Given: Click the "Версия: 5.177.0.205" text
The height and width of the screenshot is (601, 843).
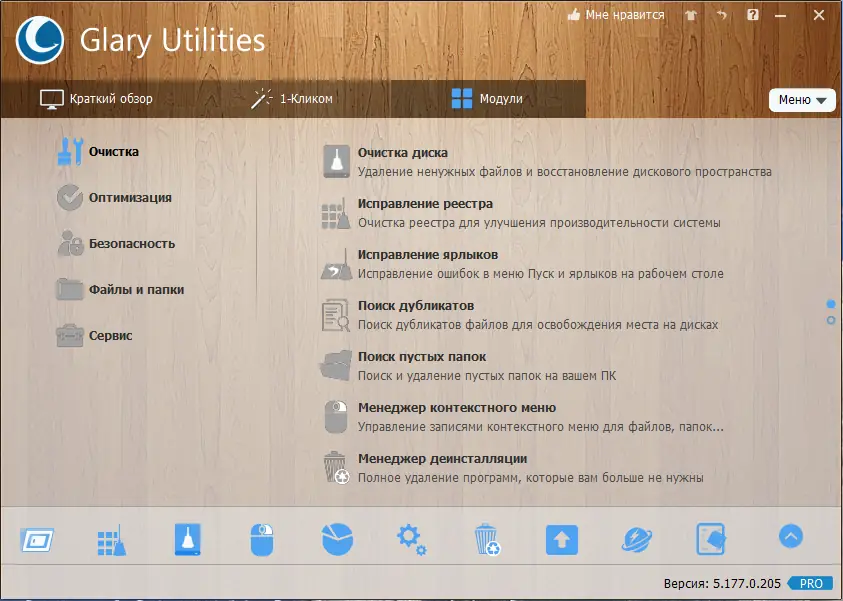Looking at the screenshot, I should [722, 583].
